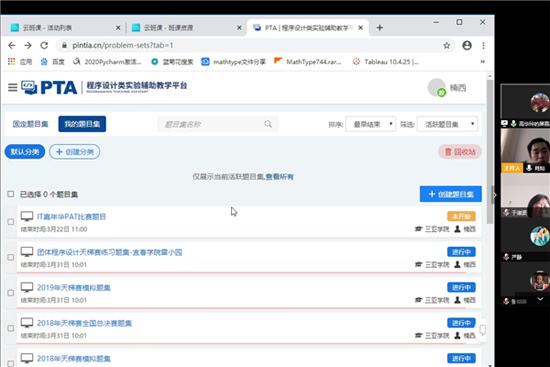Image resolution: width=550 pixels, height=367 pixels.
Task: Bookmark this page with the star icon
Action: click(x=447, y=46)
